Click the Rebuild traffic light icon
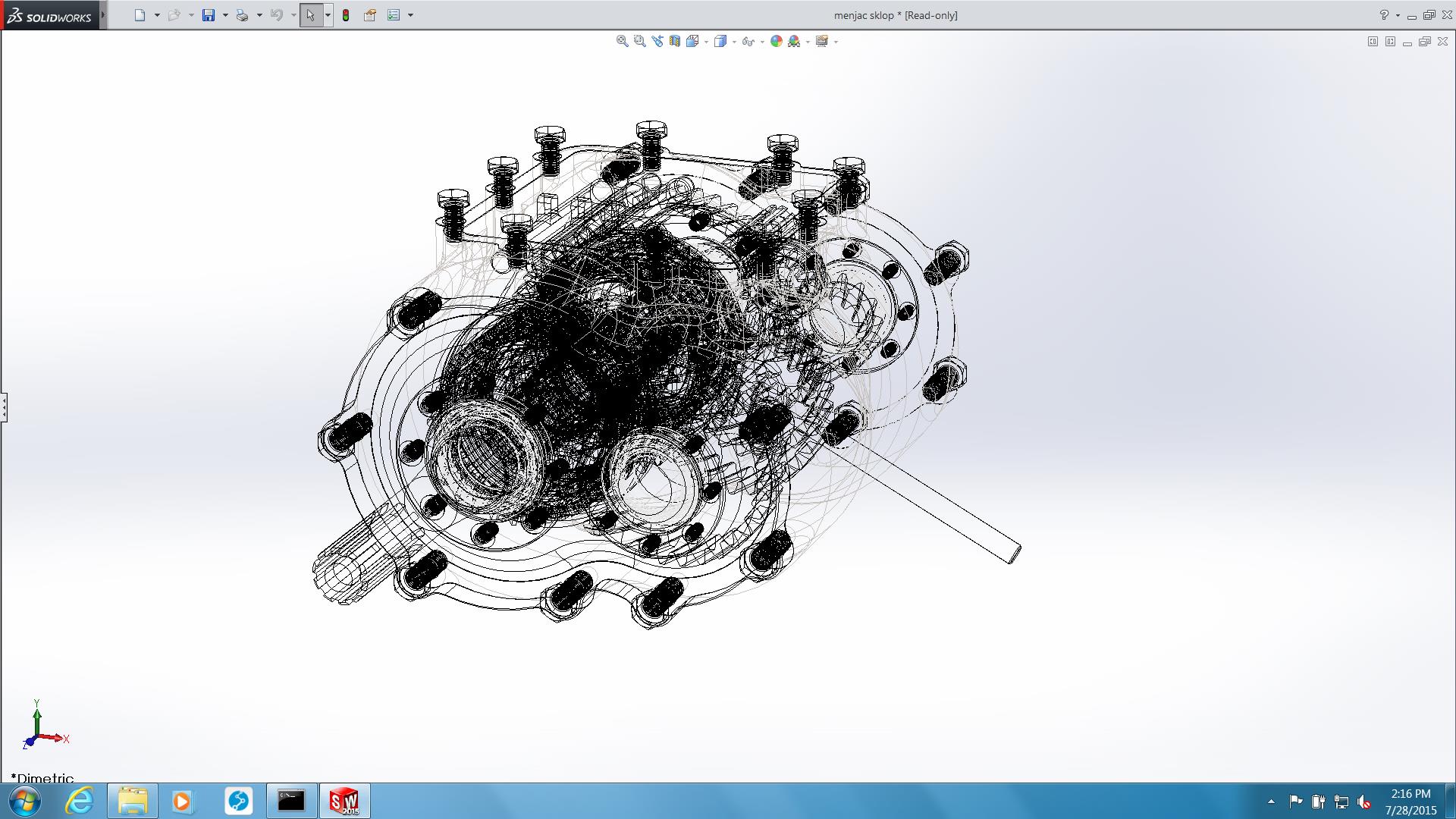This screenshot has height=819, width=1456. coord(346,15)
